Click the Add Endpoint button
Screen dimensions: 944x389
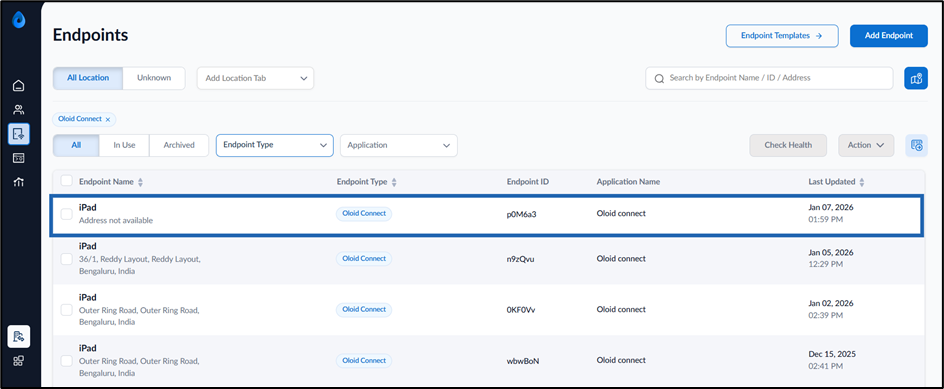[889, 36]
